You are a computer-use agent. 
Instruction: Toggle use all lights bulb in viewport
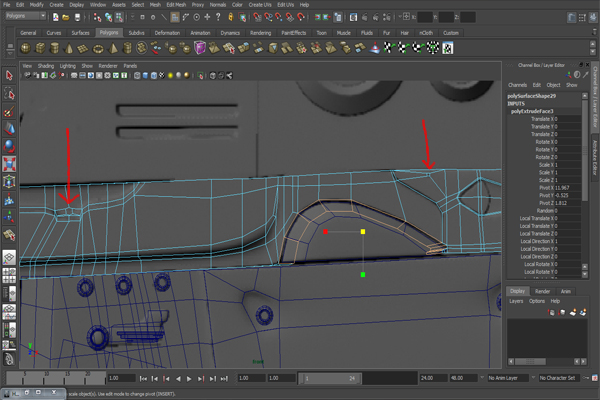[x=170, y=75]
